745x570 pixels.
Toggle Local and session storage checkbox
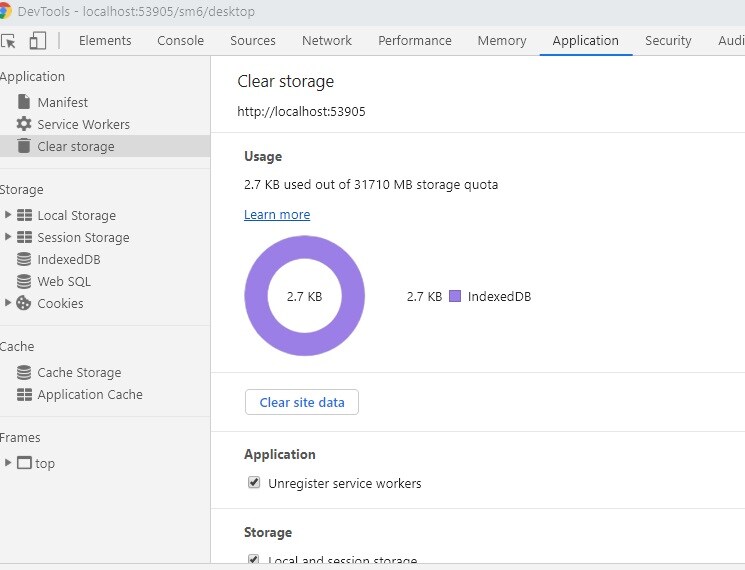[254, 561]
